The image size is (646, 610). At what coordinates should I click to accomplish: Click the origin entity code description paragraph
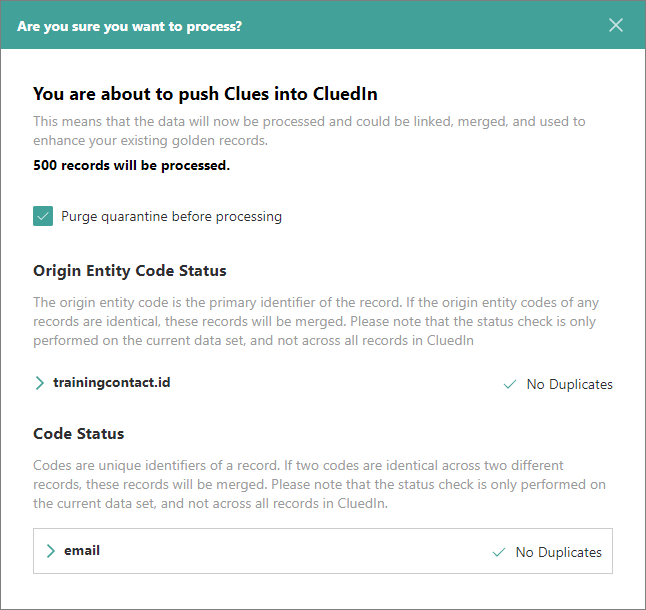(316, 321)
